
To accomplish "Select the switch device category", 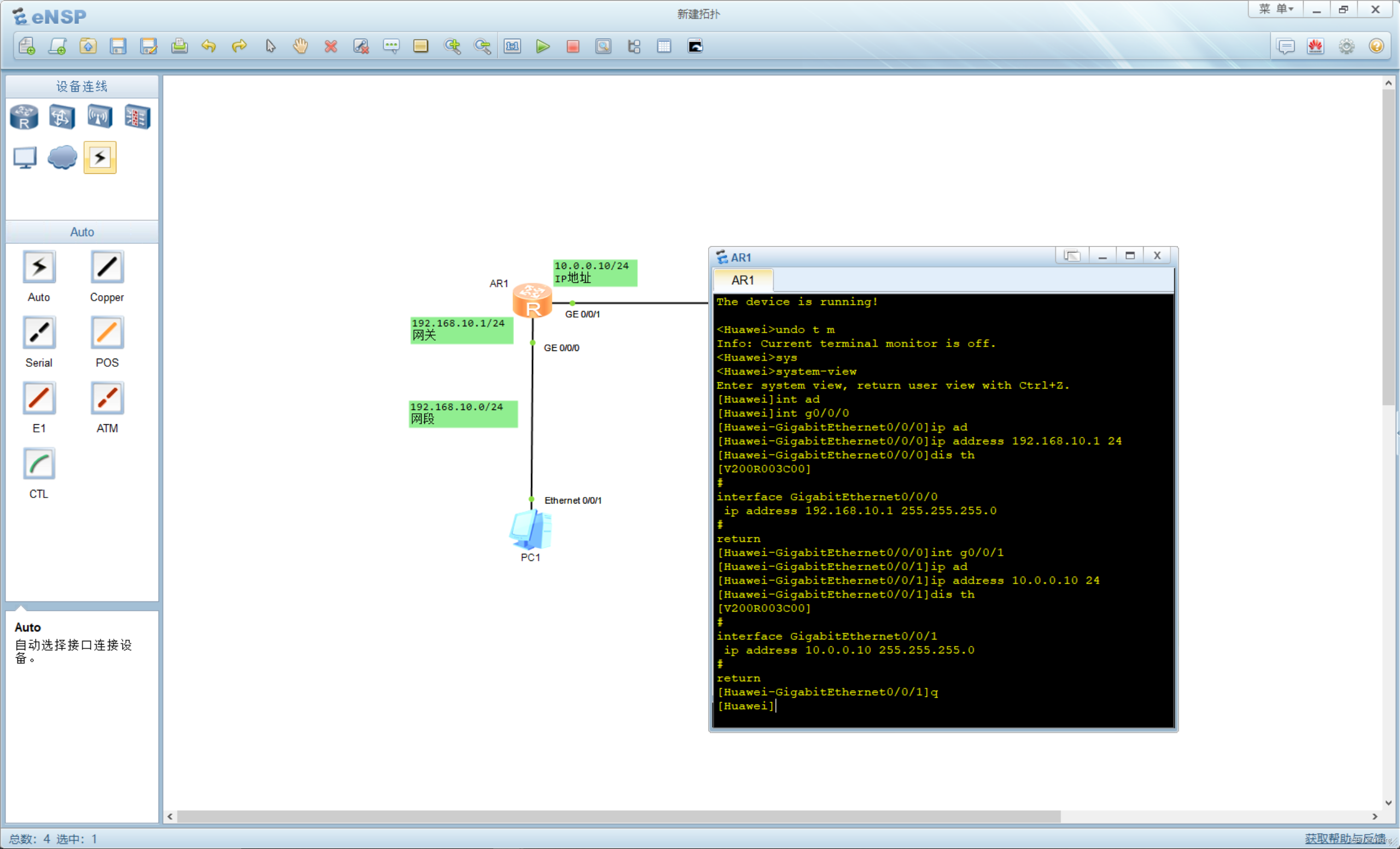I will click(x=61, y=117).
